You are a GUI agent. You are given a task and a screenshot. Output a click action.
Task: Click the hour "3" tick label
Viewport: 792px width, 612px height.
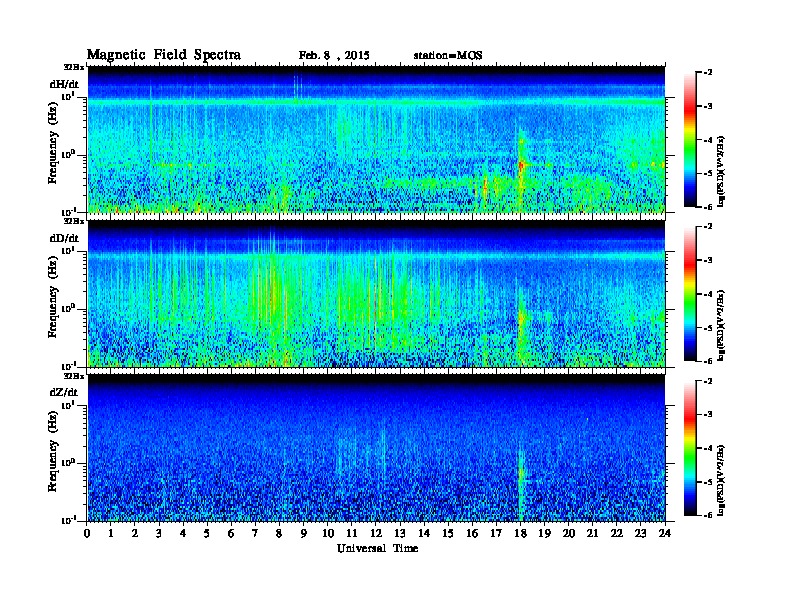point(159,534)
